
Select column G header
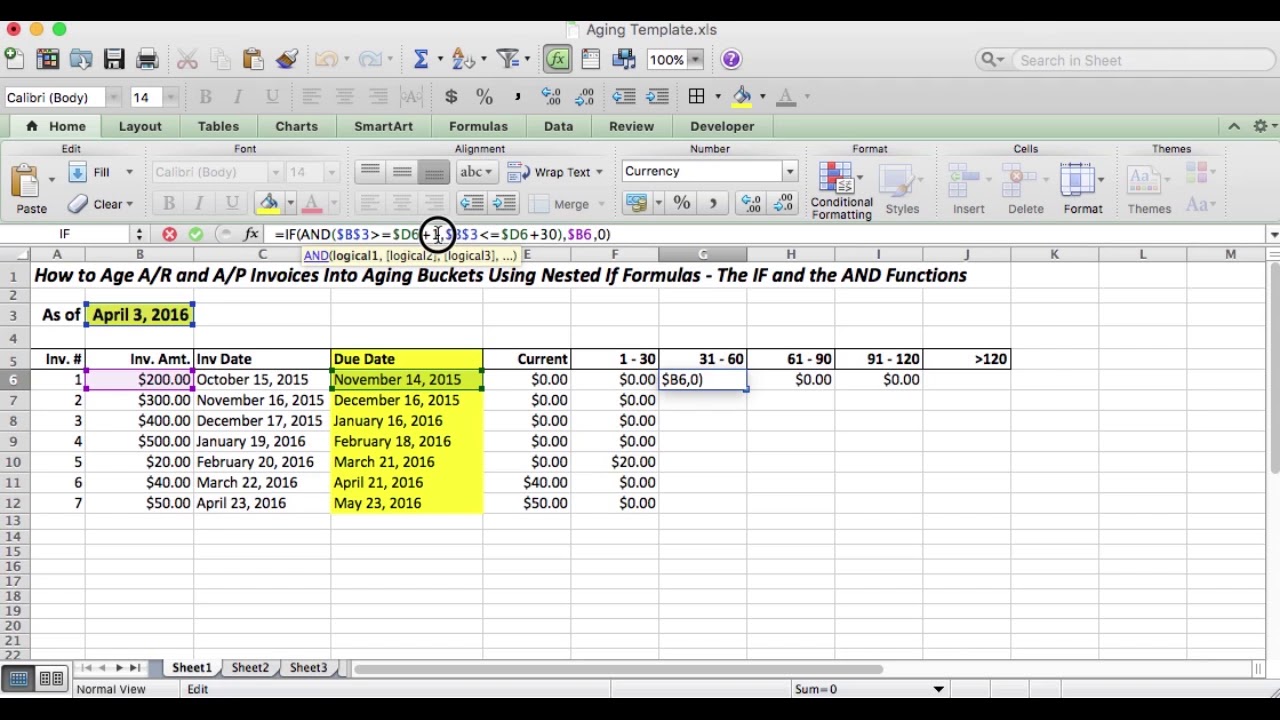coord(703,255)
